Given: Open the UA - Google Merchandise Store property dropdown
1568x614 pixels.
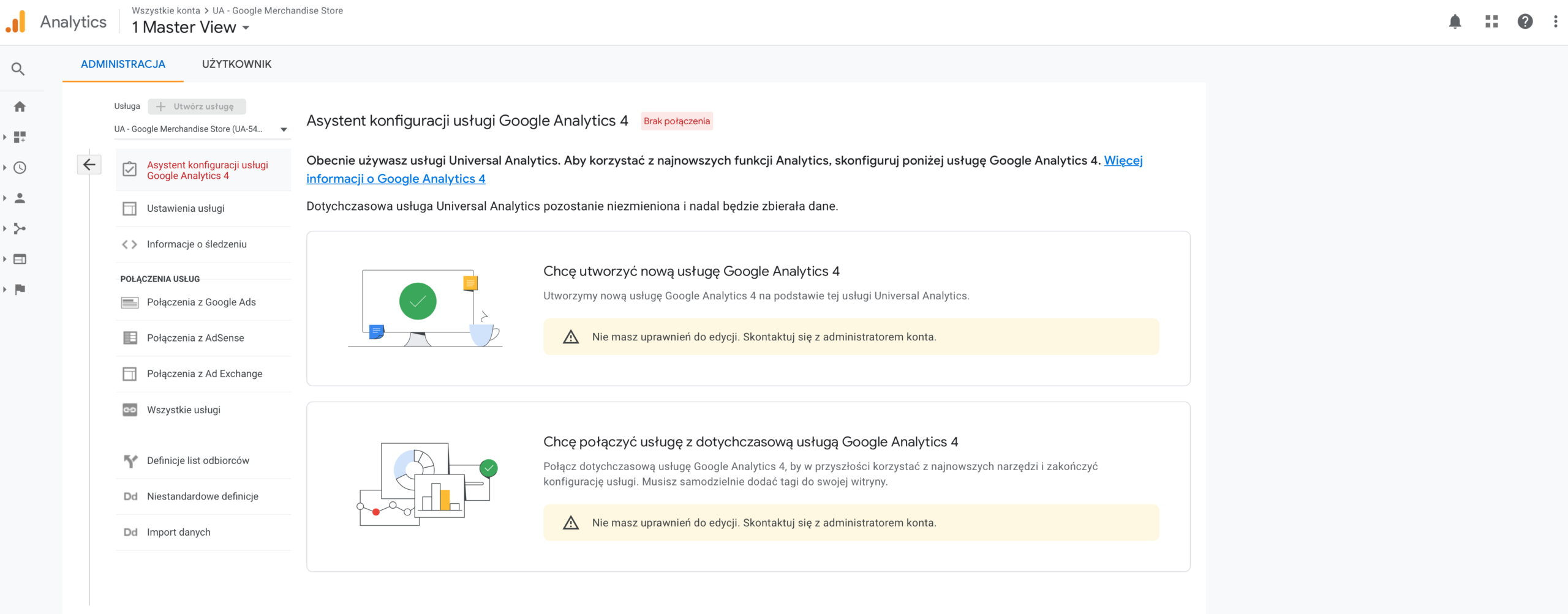Looking at the screenshot, I should (202, 129).
